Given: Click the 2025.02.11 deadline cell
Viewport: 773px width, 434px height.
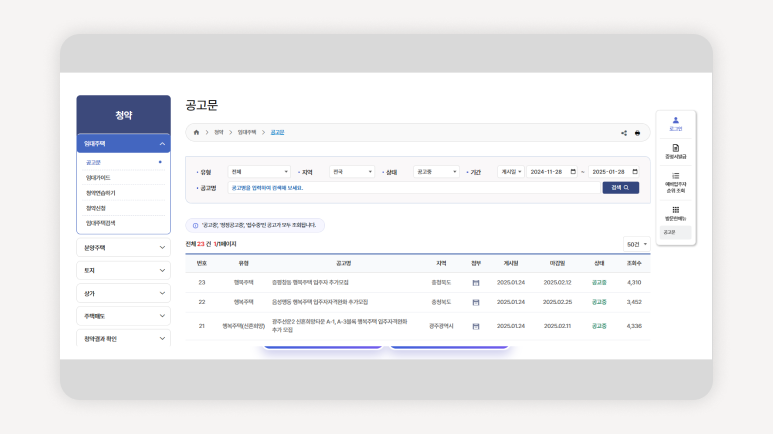Looking at the screenshot, I should (x=558, y=326).
